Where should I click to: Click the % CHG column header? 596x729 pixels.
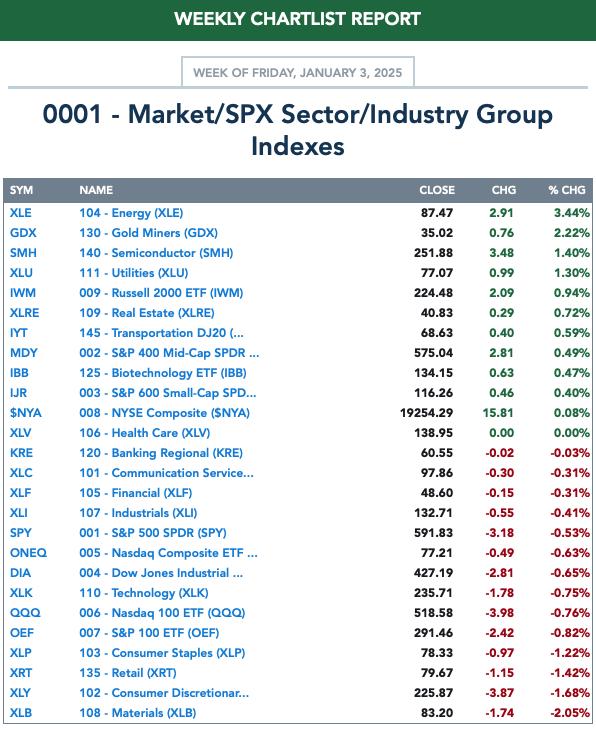567,190
